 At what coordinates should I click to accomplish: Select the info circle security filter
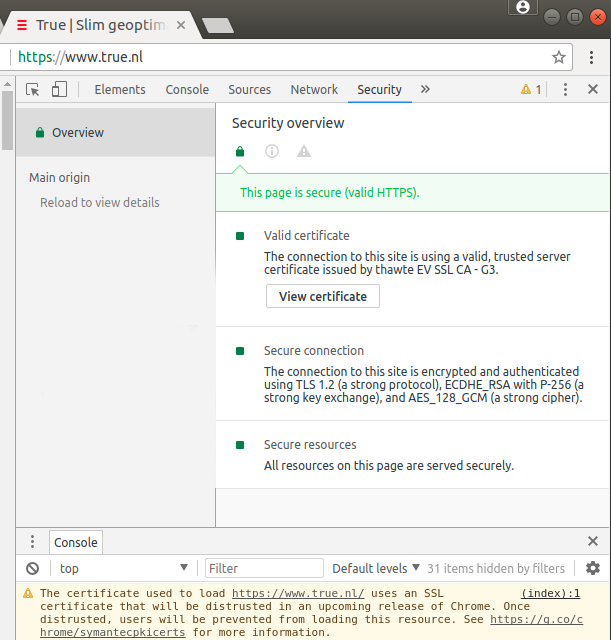pos(272,151)
